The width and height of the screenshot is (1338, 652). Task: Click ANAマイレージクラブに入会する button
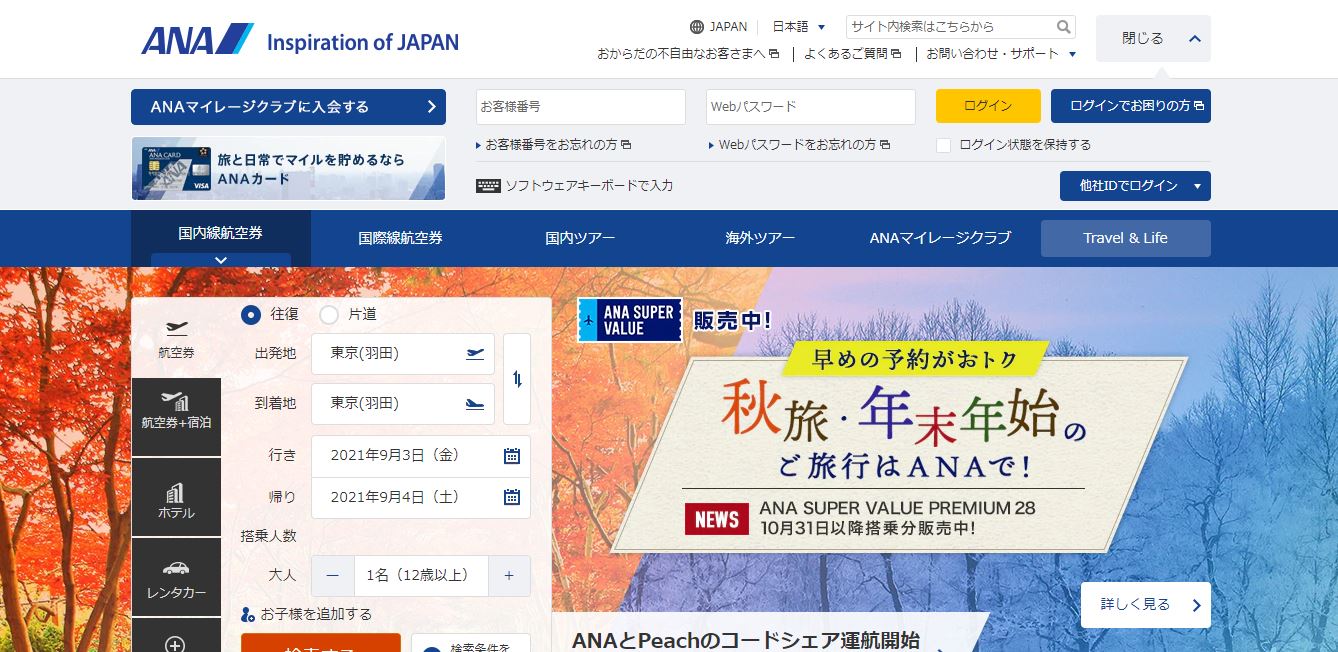[x=288, y=107]
